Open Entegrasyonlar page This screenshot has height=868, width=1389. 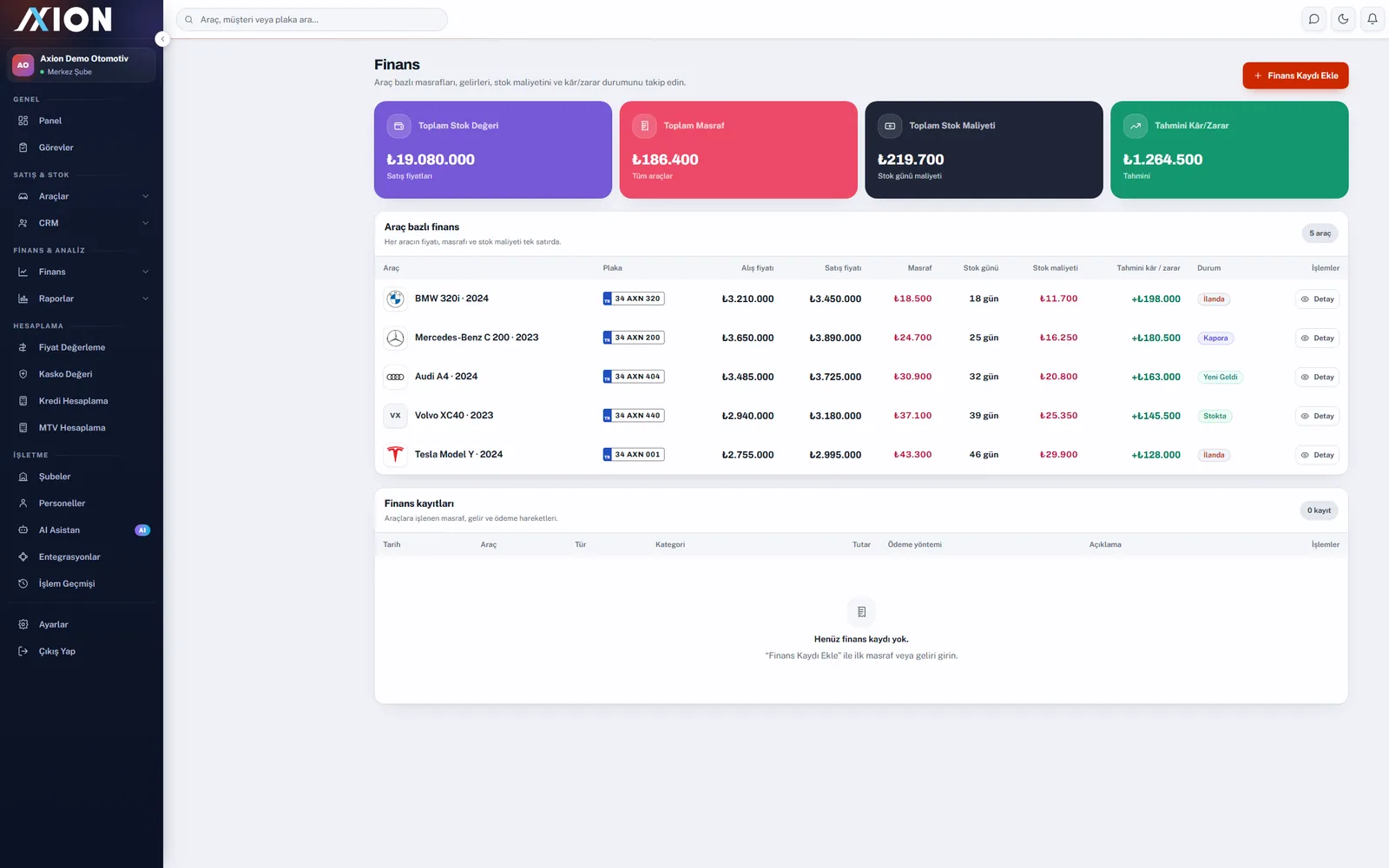click(x=82, y=557)
